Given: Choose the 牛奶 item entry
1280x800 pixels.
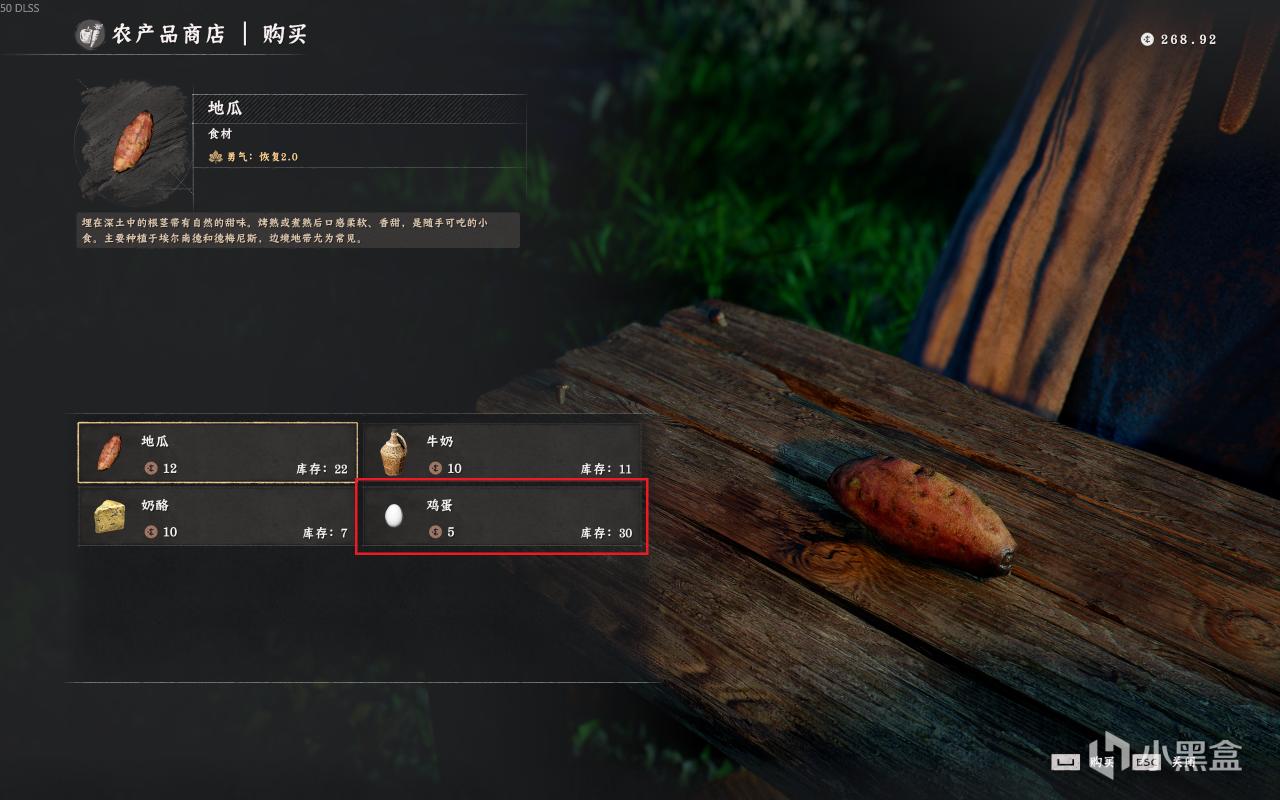Looking at the screenshot, I should (501, 452).
